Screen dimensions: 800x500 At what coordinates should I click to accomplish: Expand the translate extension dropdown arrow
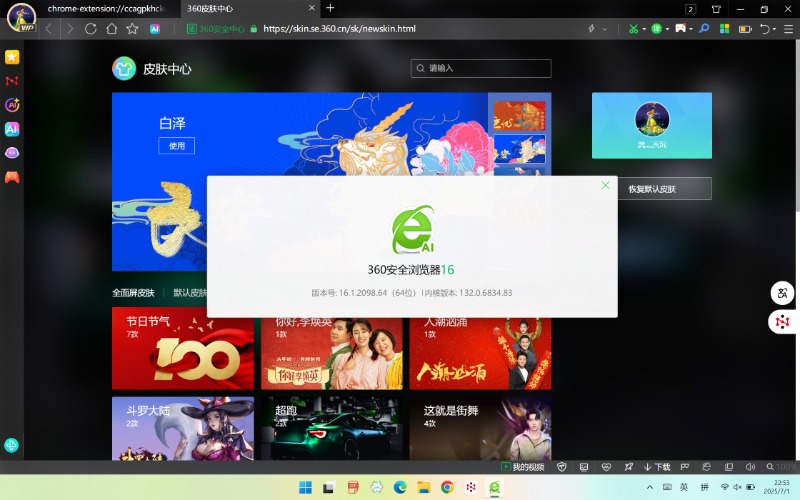coord(667,29)
